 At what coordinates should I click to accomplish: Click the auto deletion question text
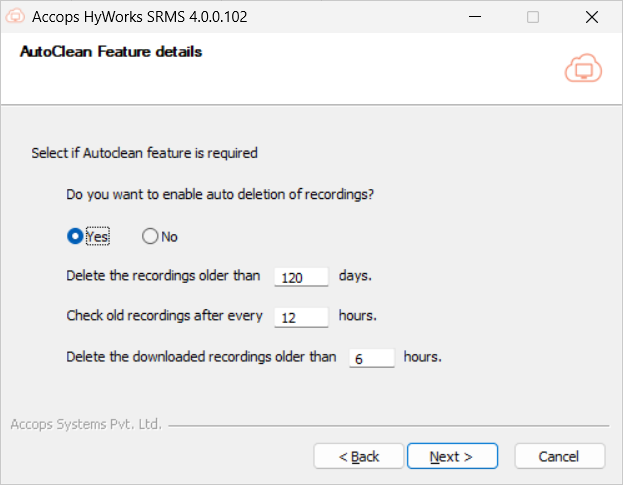[220, 194]
